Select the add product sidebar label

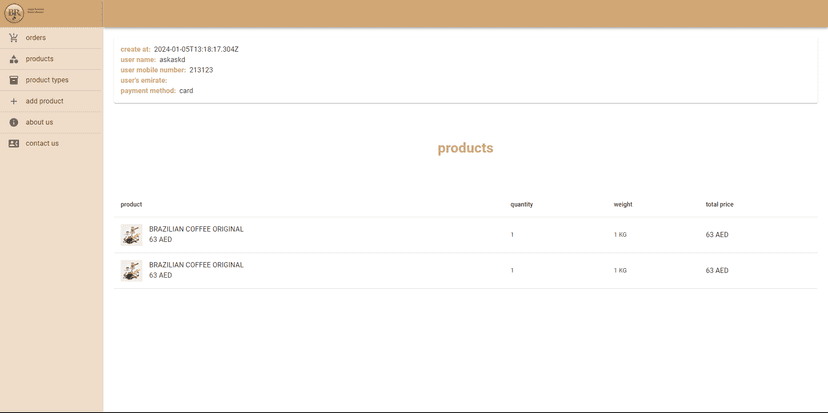pos(45,101)
